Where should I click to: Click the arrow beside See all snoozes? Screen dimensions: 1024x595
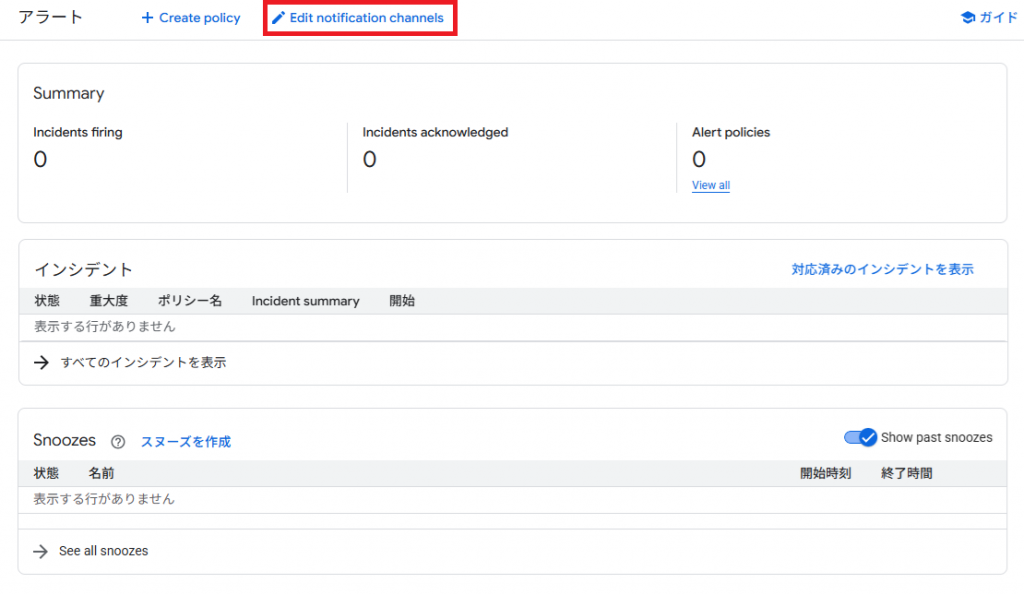click(x=41, y=551)
